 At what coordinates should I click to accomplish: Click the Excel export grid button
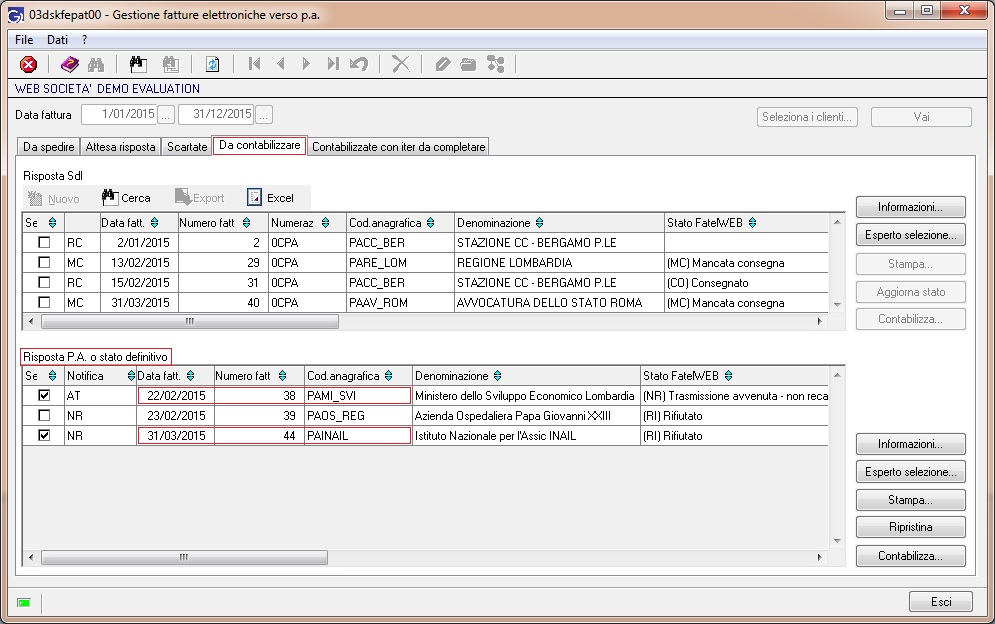click(x=270, y=198)
